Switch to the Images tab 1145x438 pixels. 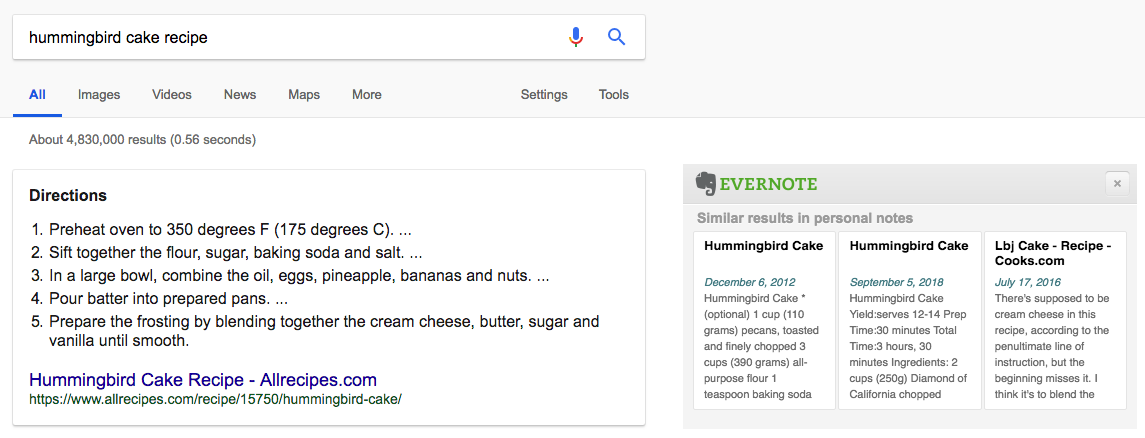99,95
